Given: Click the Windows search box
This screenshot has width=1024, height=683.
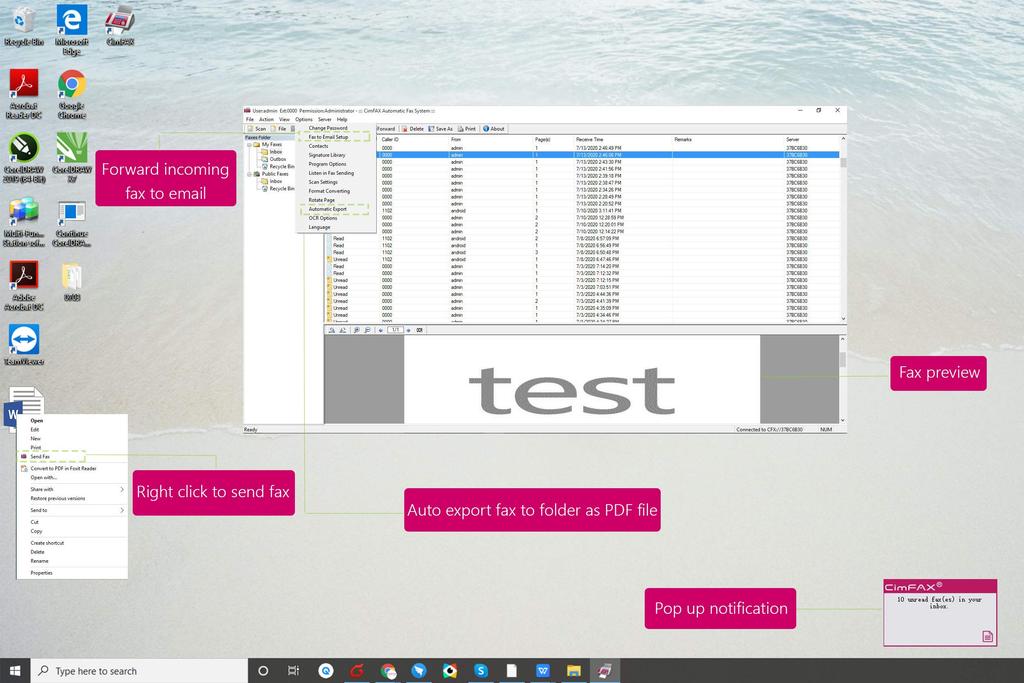Looking at the screenshot, I should (140, 671).
